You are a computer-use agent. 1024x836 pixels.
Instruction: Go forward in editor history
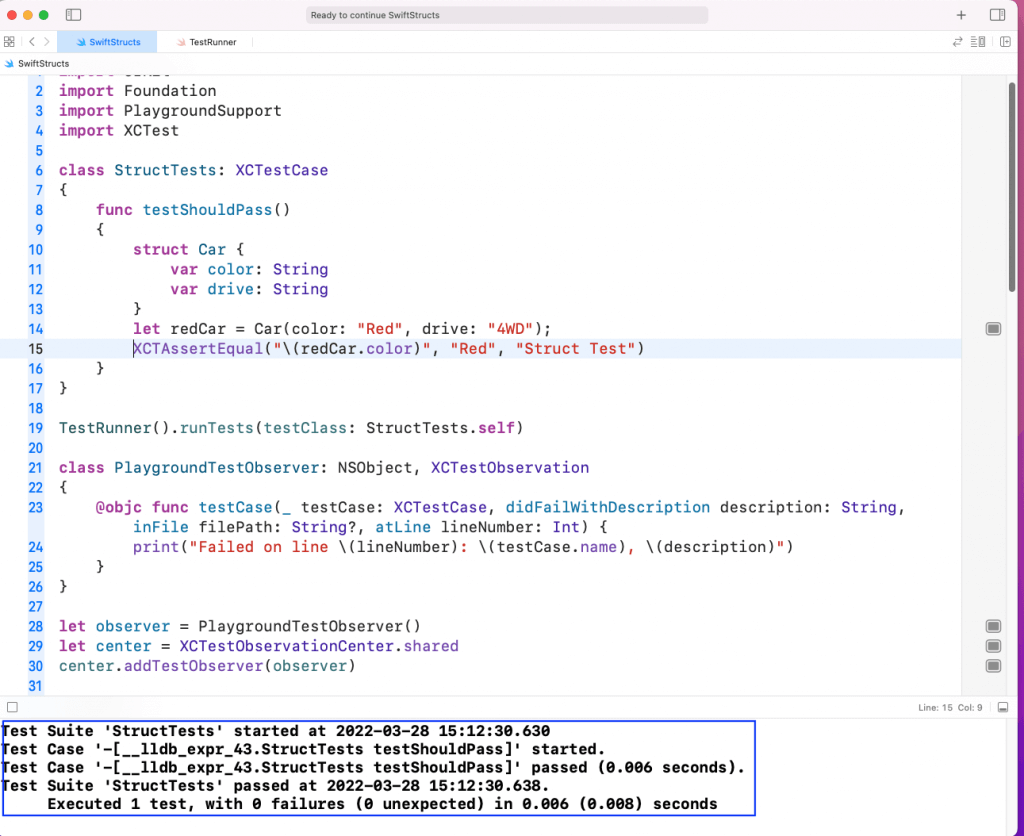[x=46, y=42]
